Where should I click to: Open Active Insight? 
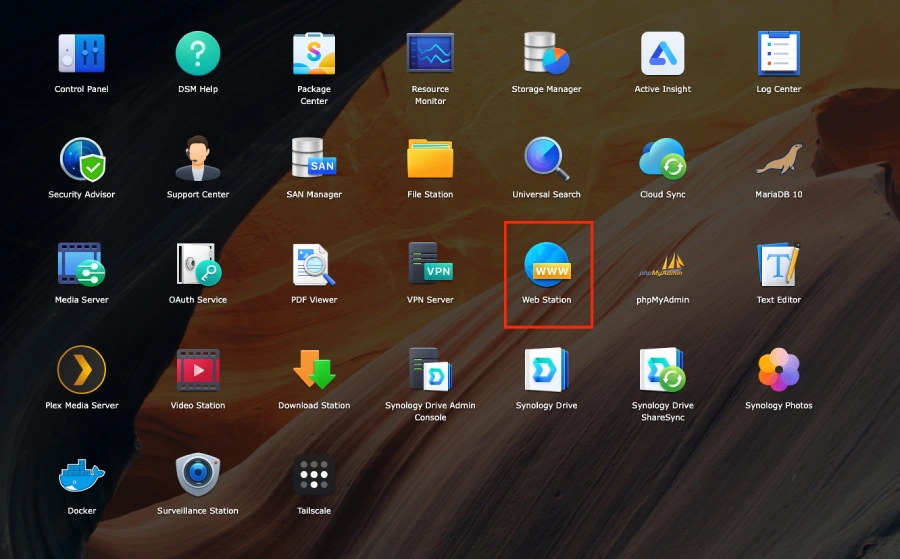coord(662,53)
